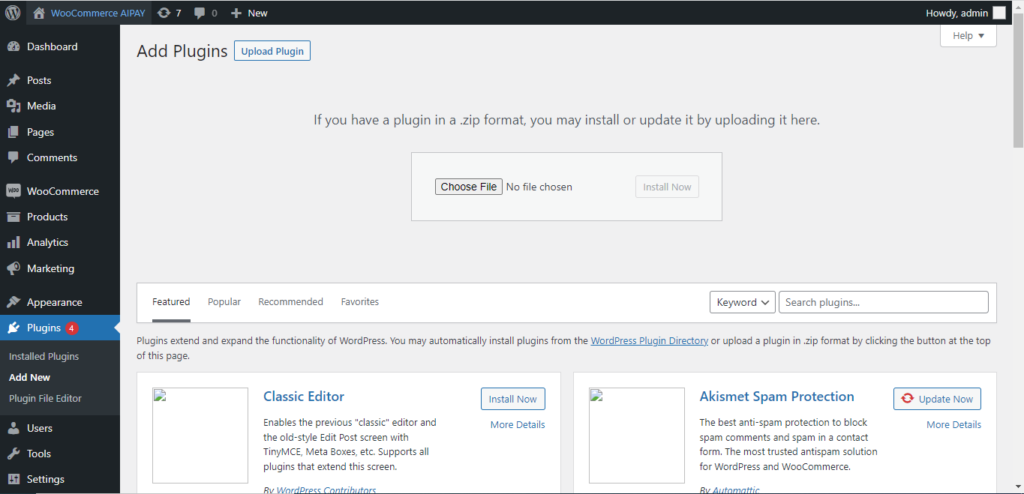1024x494 pixels.
Task: Click the Marketing megaphone icon
Action: [12, 269]
